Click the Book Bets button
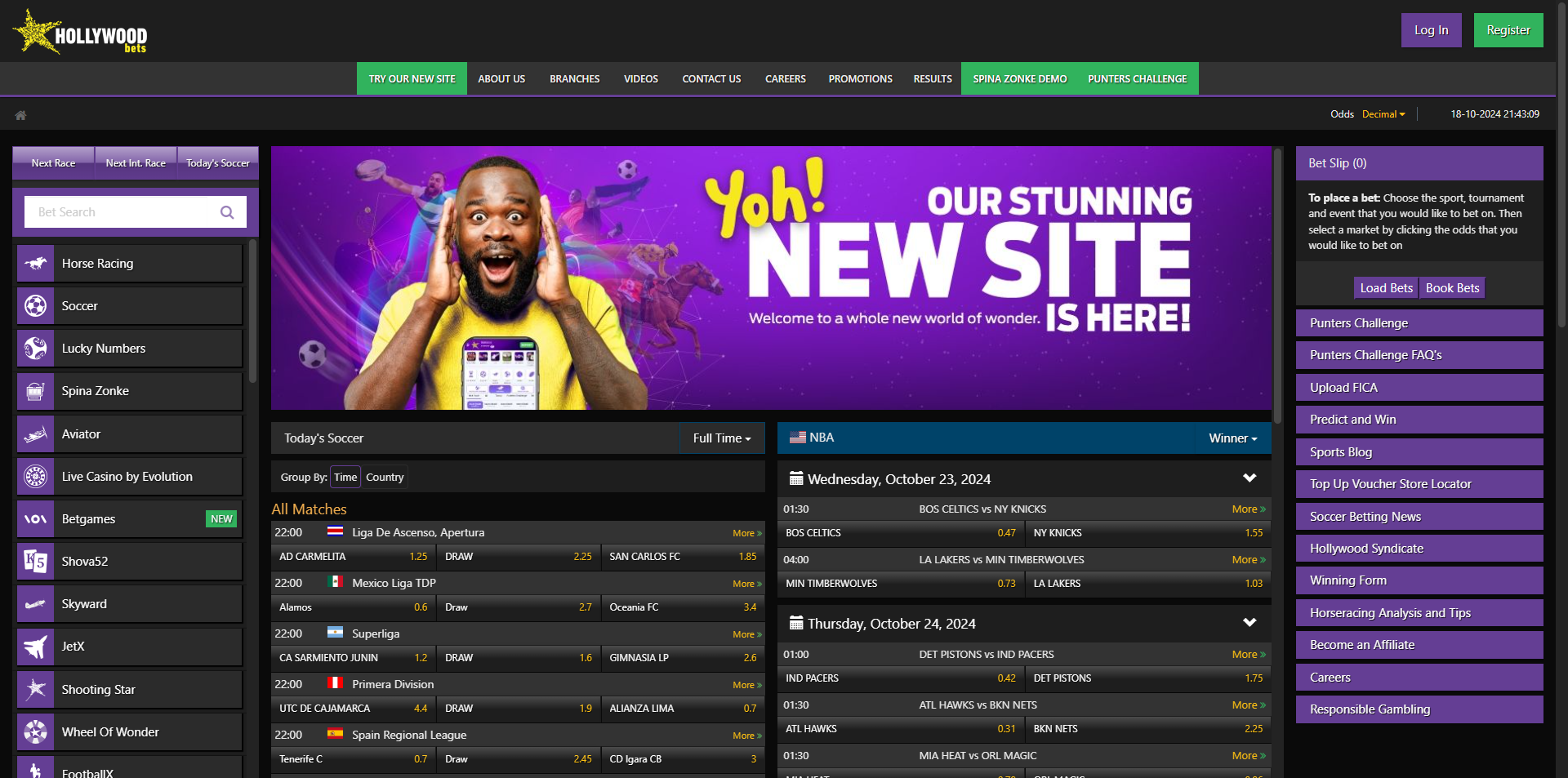The image size is (1568, 778). pyautogui.click(x=1452, y=288)
